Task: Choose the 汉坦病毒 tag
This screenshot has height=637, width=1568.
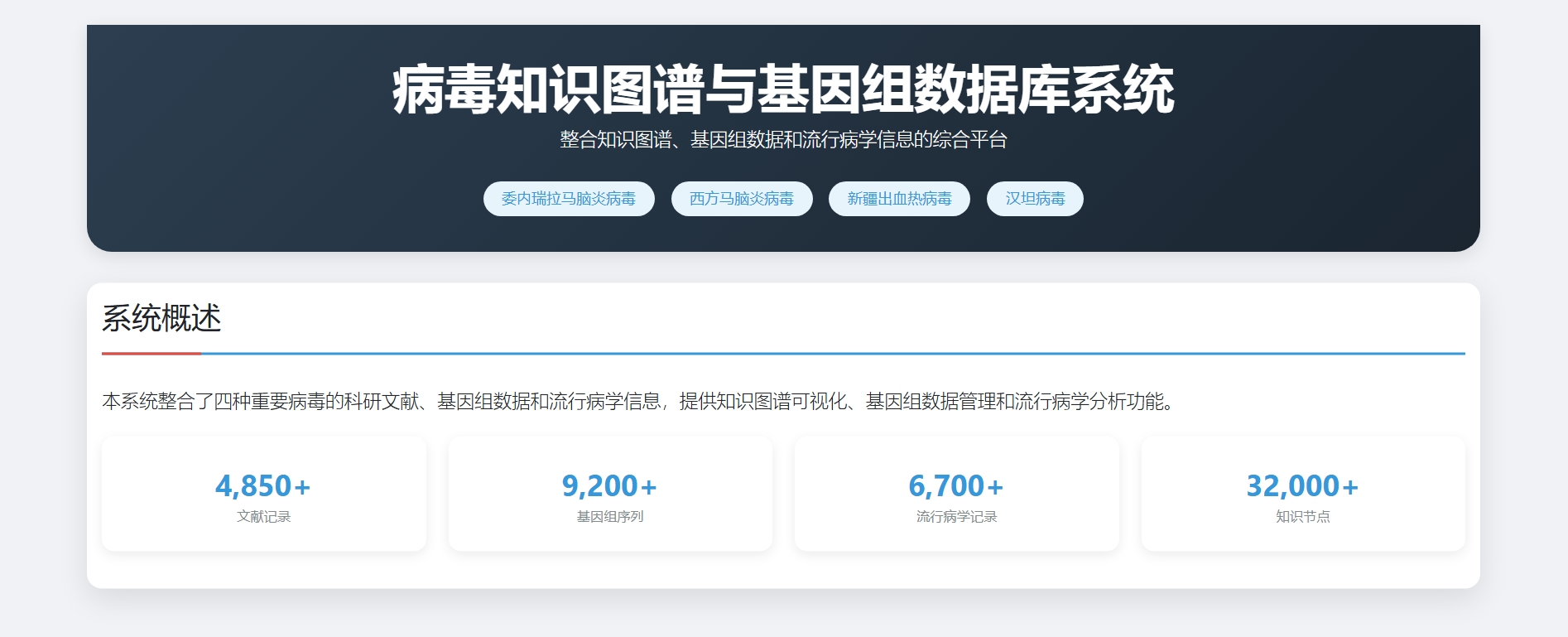Action: pyautogui.click(x=1035, y=199)
